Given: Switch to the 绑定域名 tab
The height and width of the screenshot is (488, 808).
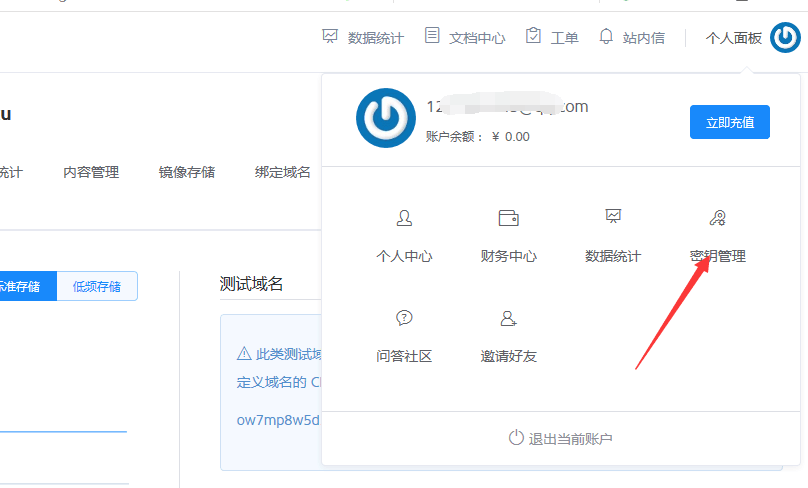Looking at the screenshot, I should (283, 172).
